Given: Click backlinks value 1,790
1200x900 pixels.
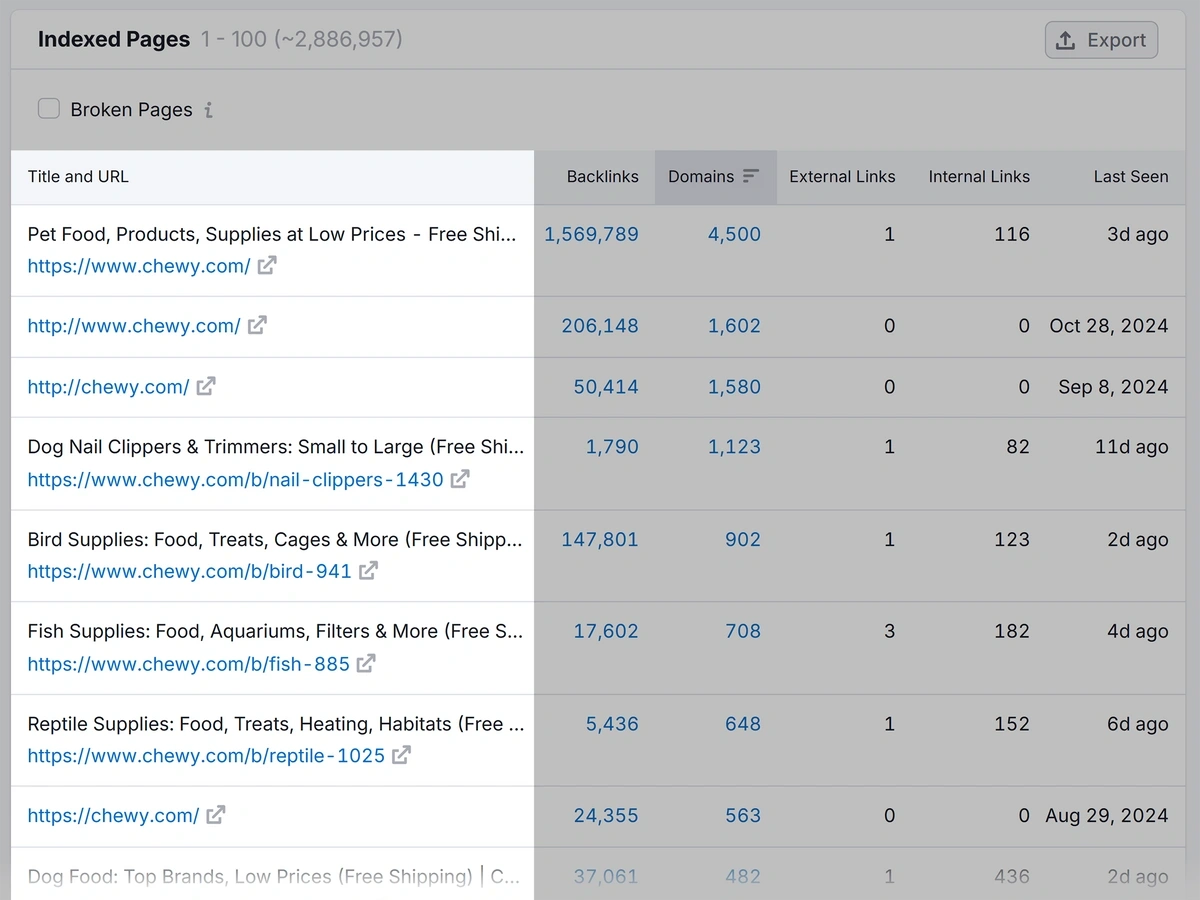Looking at the screenshot, I should click(612, 447).
